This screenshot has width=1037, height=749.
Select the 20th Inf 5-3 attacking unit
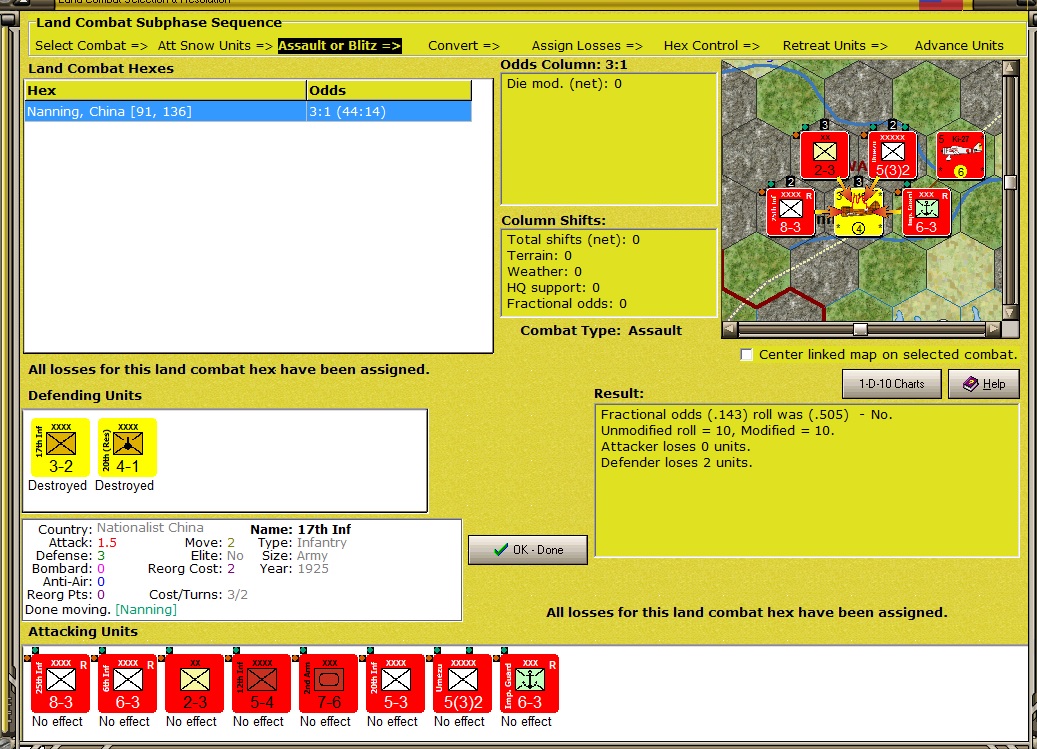(x=395, y=683)
